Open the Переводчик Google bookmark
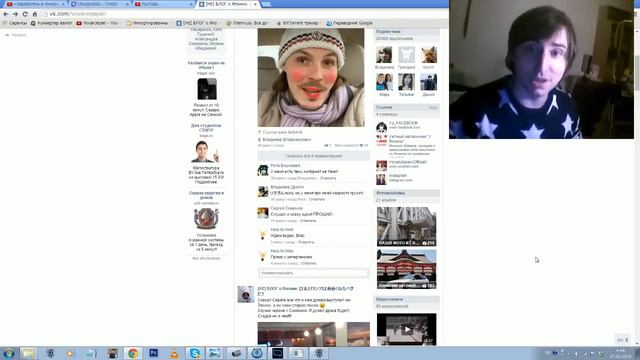640x360 pixels. pyautogui.click(x=349, y=23)
